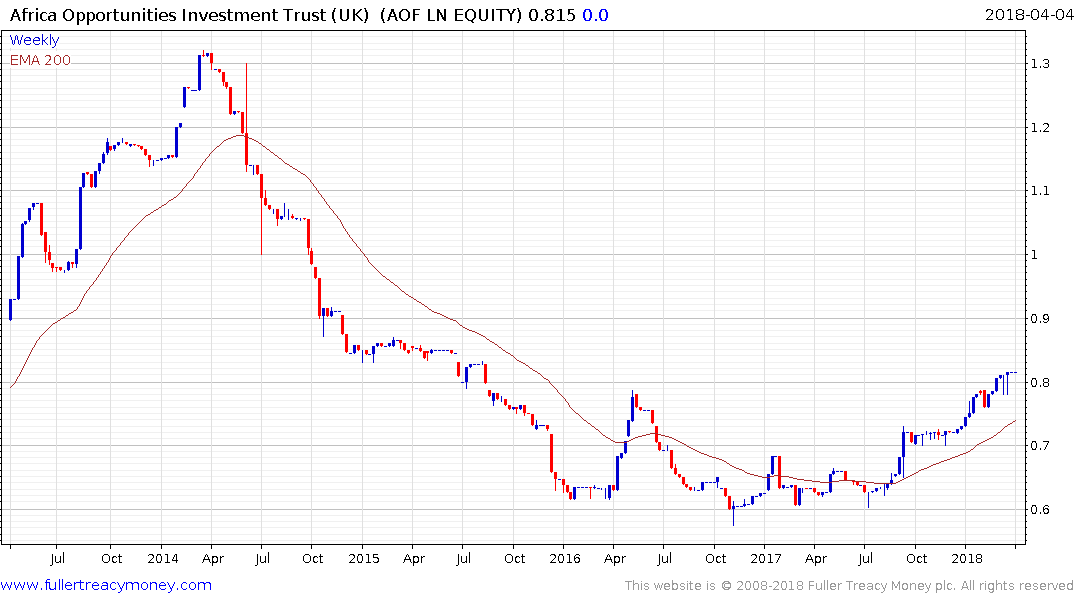Select the blue change value 0.0
Viewport: 1075px width, 600px height.
coord(595,15)
